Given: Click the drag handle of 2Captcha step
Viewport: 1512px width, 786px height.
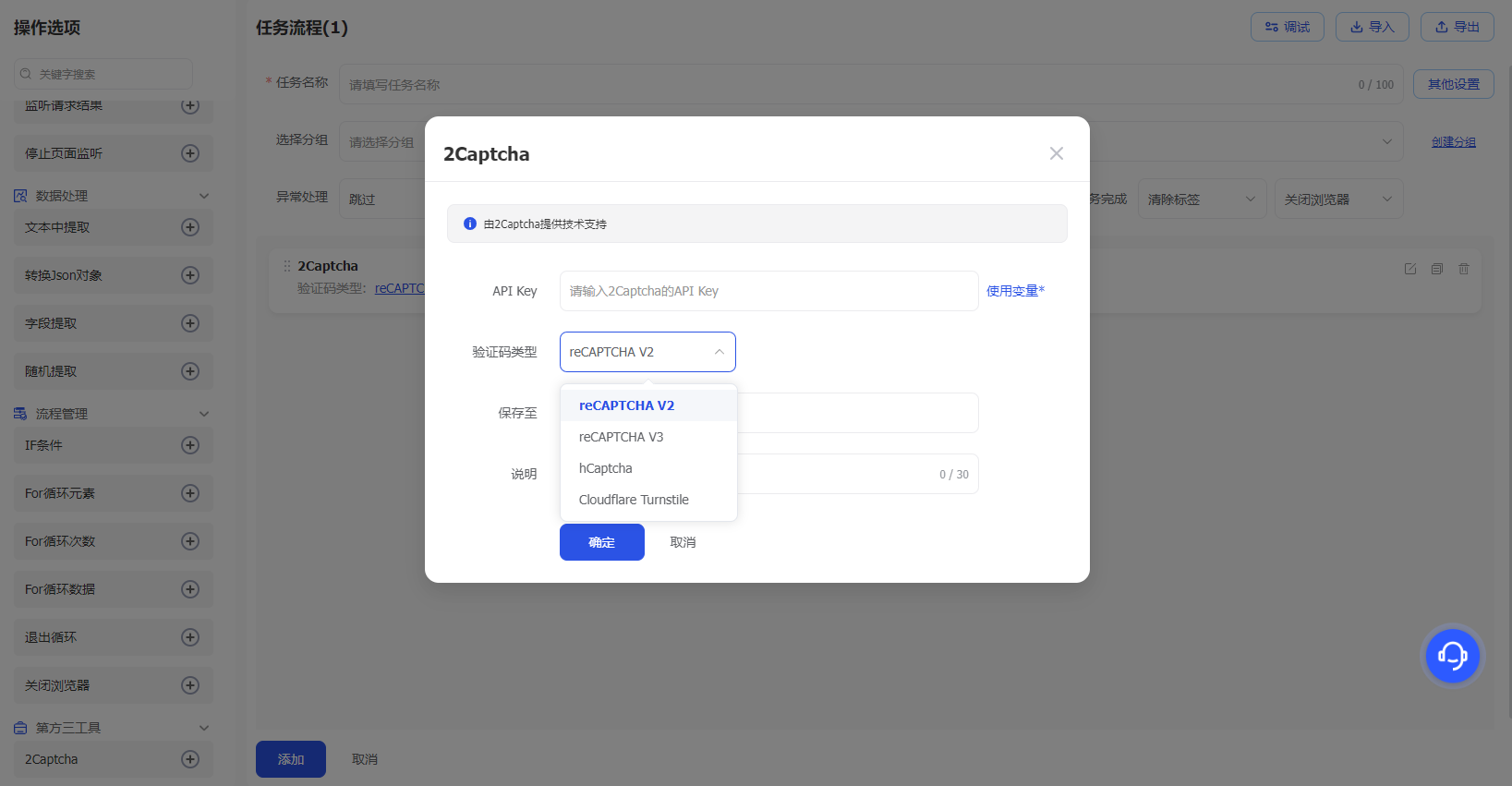Looking at the screenshot, I should tap(287, 266).
